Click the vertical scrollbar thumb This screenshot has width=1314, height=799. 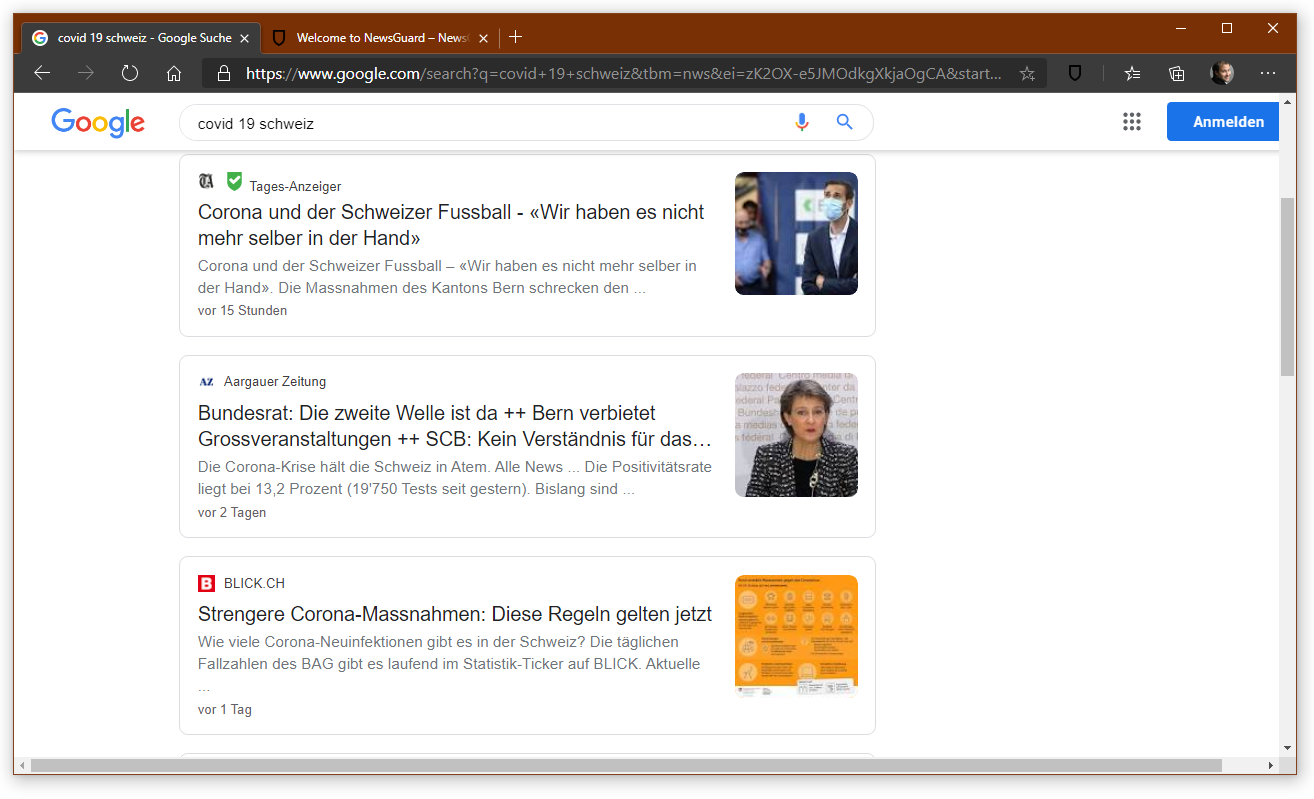(x=1287, y=285)
